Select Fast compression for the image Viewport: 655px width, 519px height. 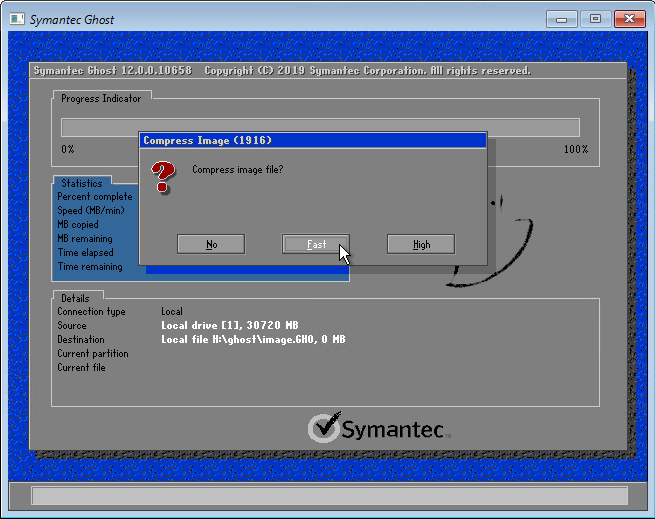(316, 244)
